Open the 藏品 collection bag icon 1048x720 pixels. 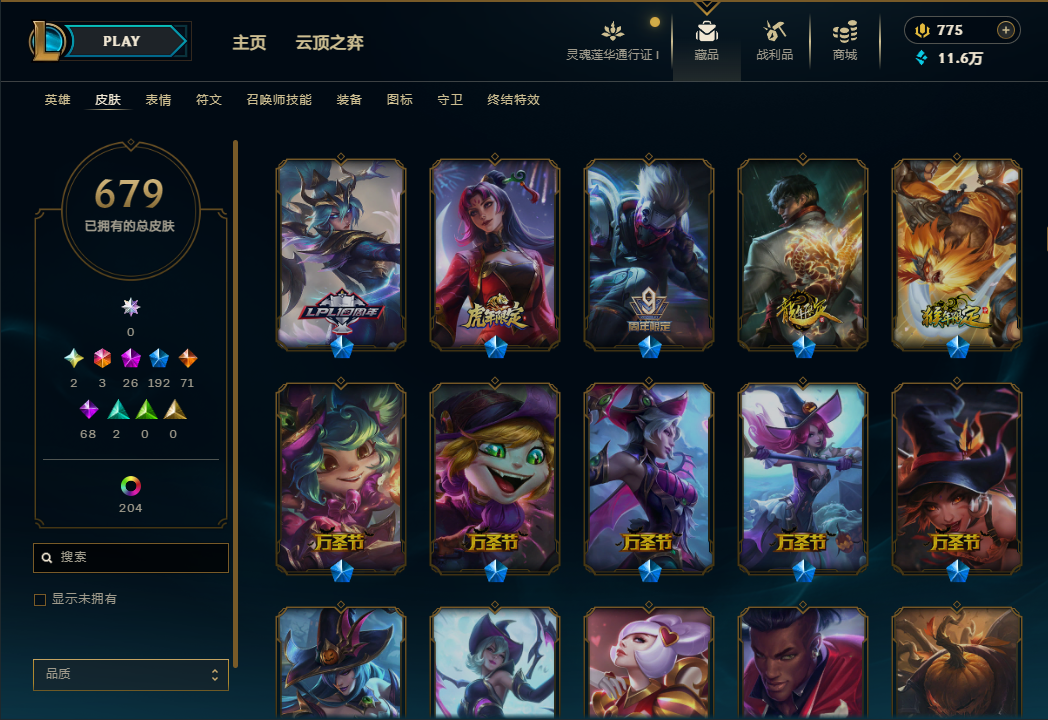706,32
